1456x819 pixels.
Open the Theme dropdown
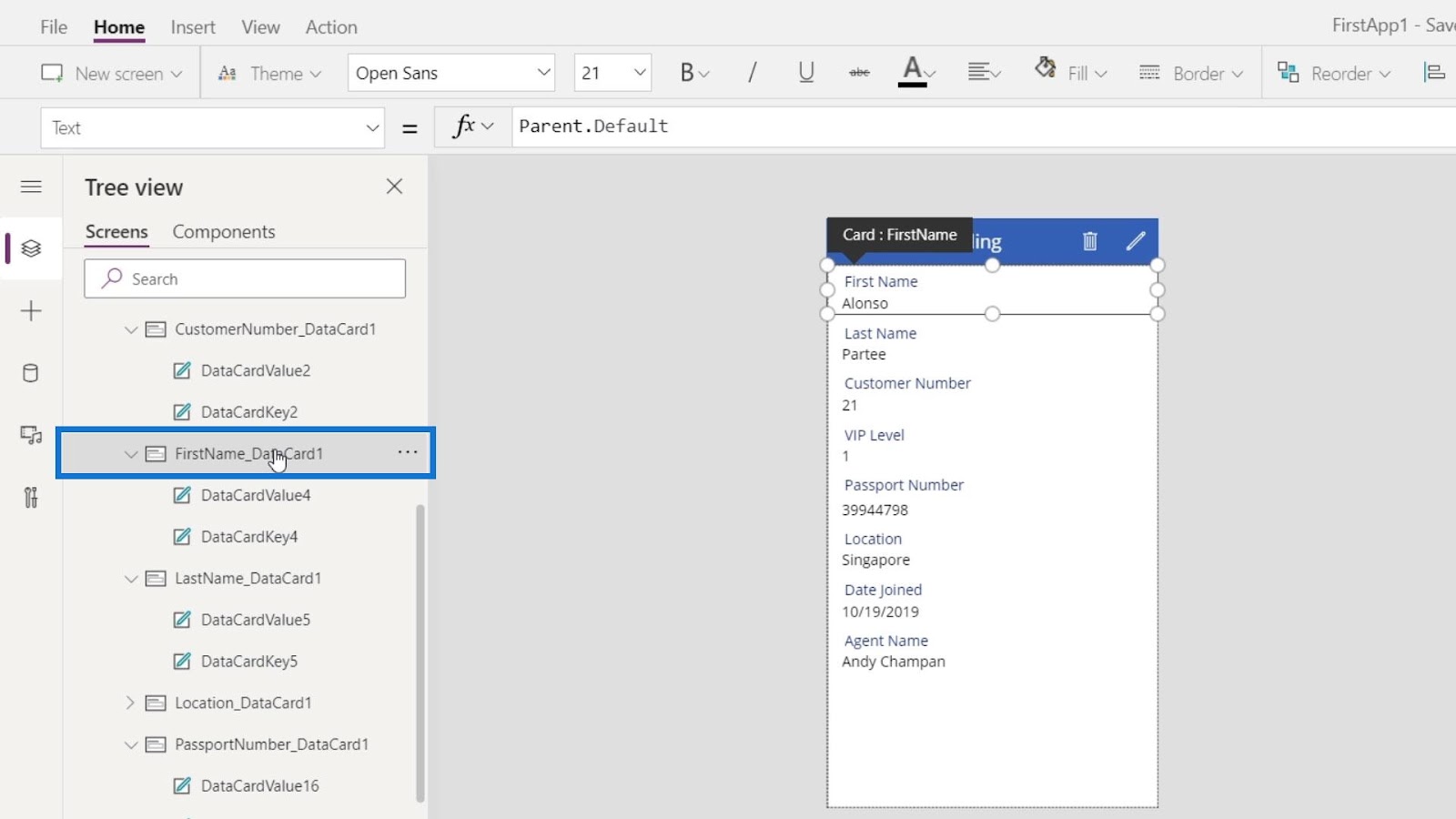269,74
